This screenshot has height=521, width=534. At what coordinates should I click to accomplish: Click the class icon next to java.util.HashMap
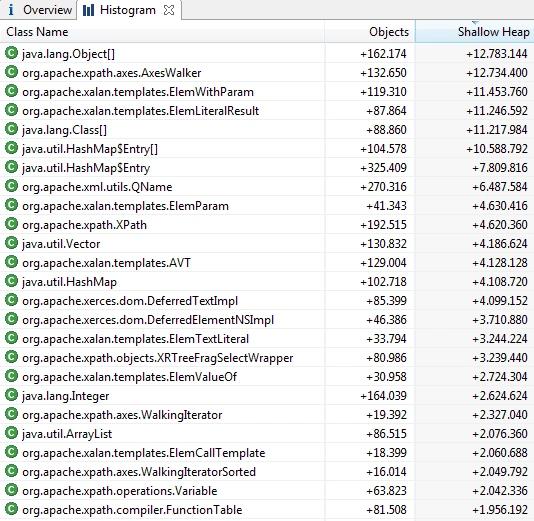11,281
